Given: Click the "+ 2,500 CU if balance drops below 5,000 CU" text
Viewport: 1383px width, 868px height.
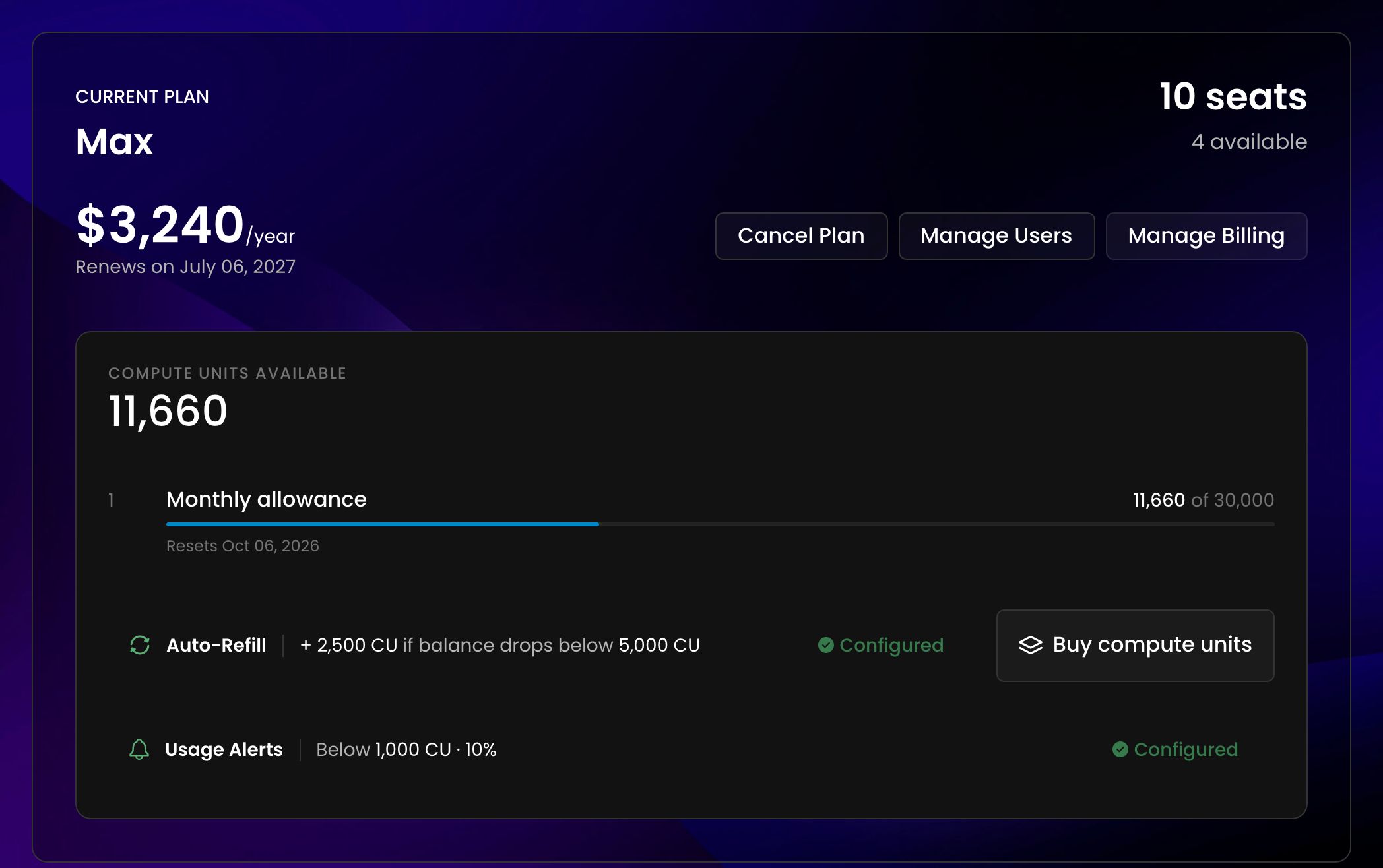Looking at the screenshot, I should [499, 645].
